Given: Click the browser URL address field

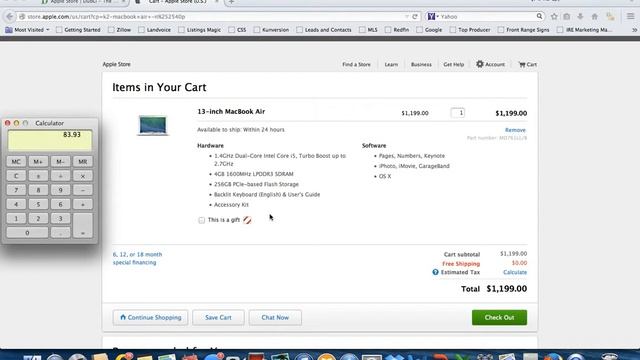Looking at the screenshot, I should pyautogui.click(x=212, y=17).
